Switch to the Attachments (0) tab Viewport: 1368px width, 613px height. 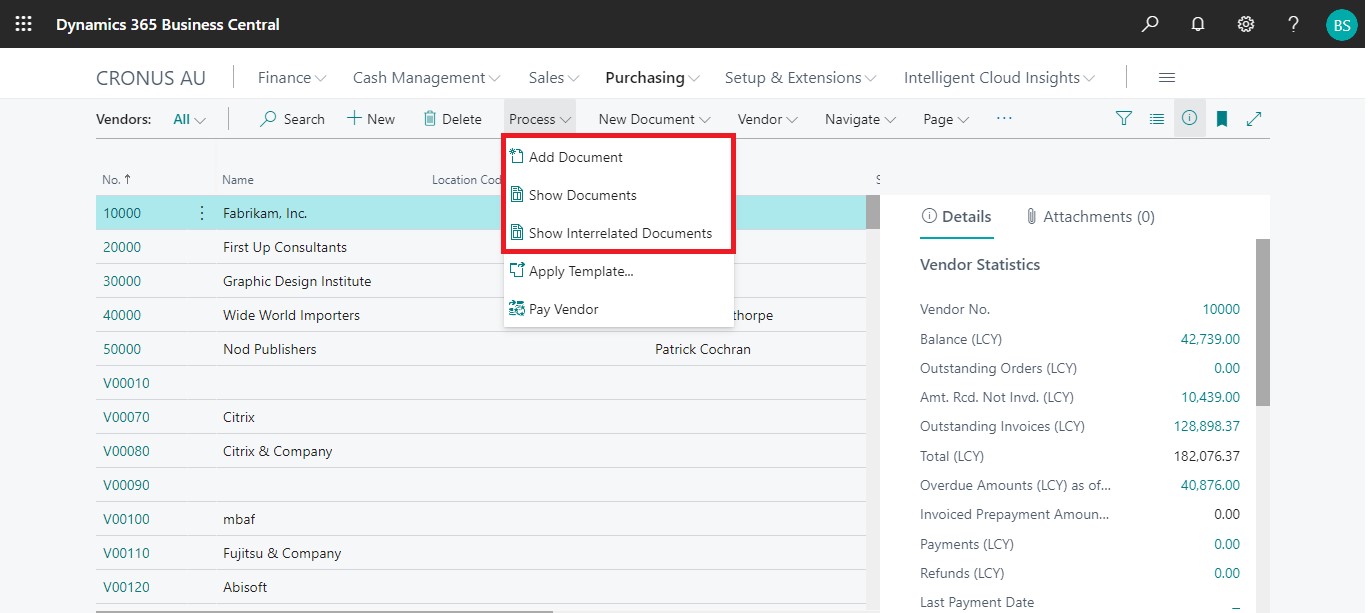click(1090, 216)
